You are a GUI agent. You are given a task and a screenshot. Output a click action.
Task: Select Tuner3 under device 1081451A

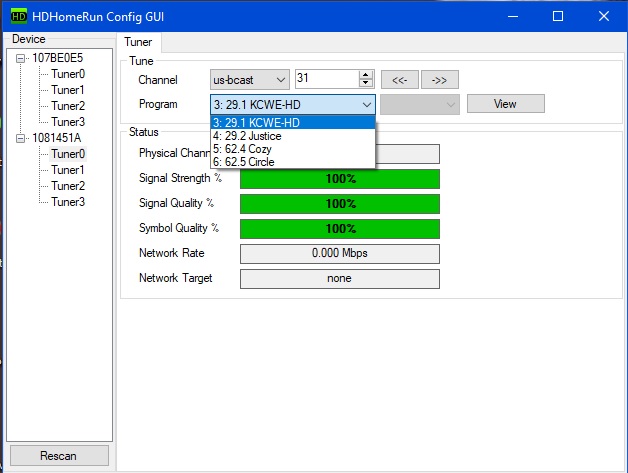tap(68, 202)
